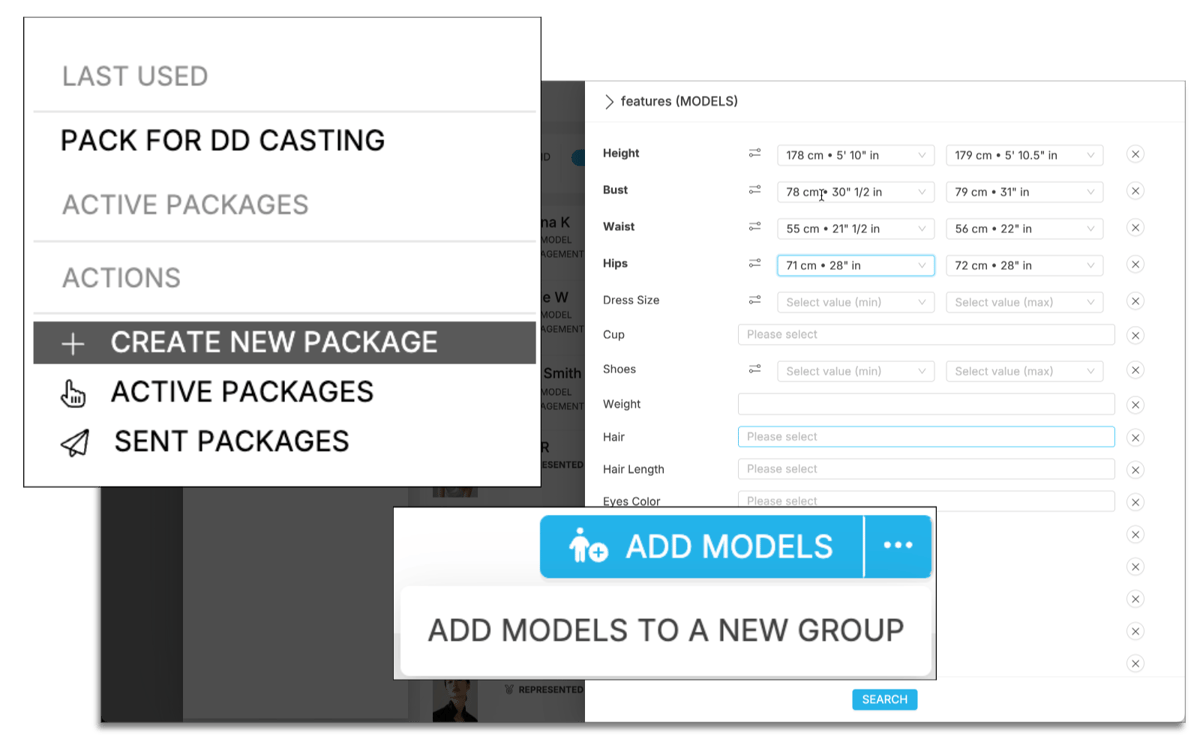Open the three-dots menu beside Add Models
The image size is (1200, 736).
click(x=898, y=546)
